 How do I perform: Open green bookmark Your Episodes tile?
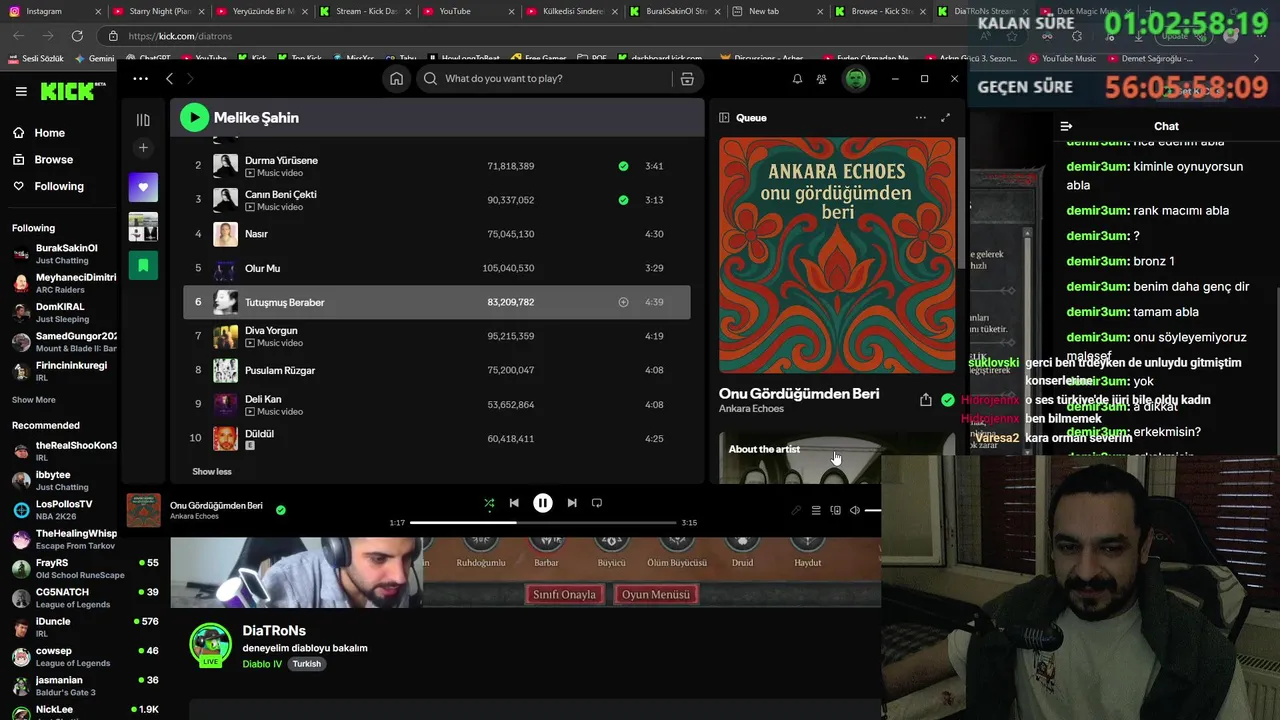coord(143,265)
